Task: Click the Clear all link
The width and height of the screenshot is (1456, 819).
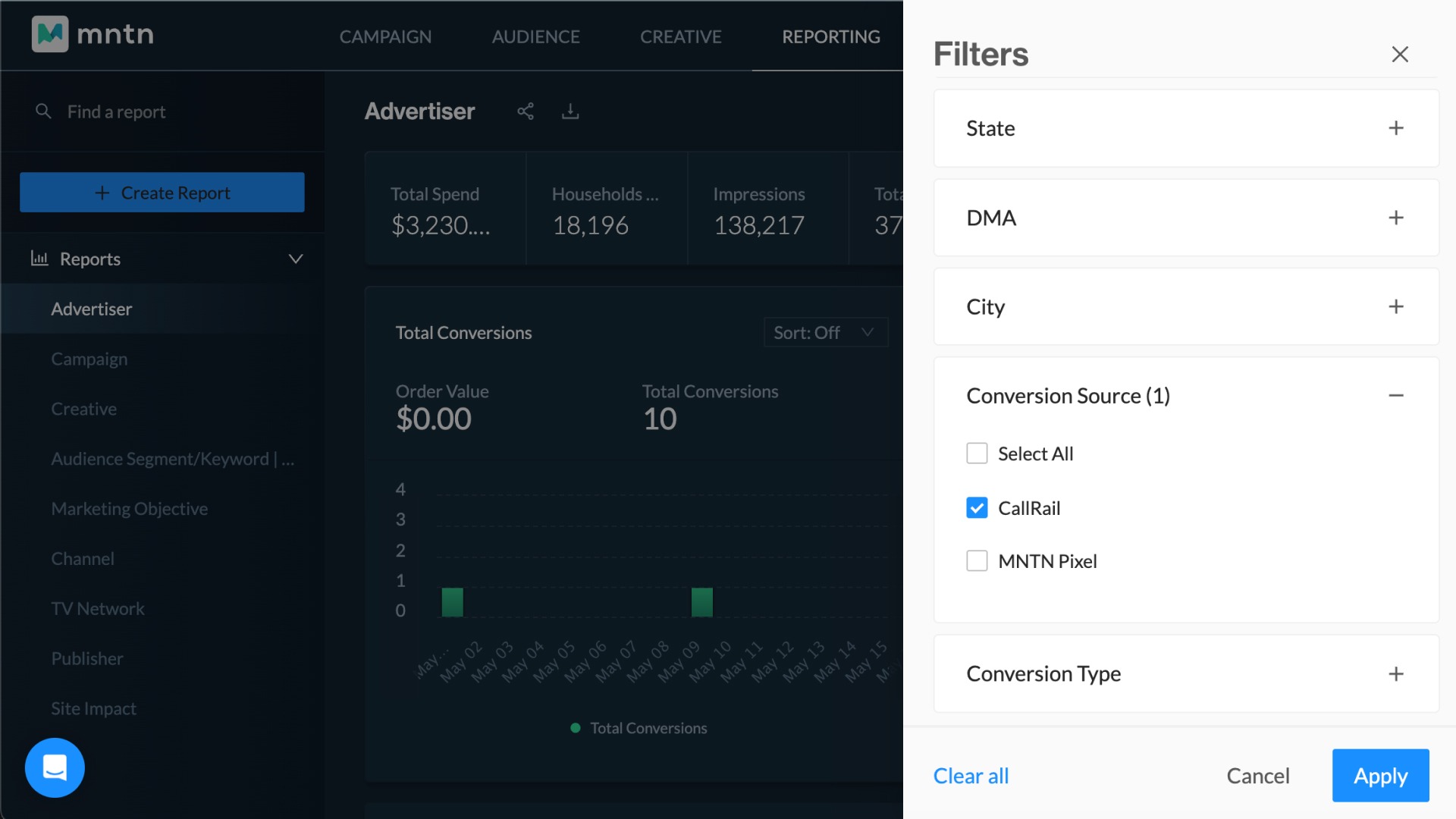Action: (x=971, y=776)
